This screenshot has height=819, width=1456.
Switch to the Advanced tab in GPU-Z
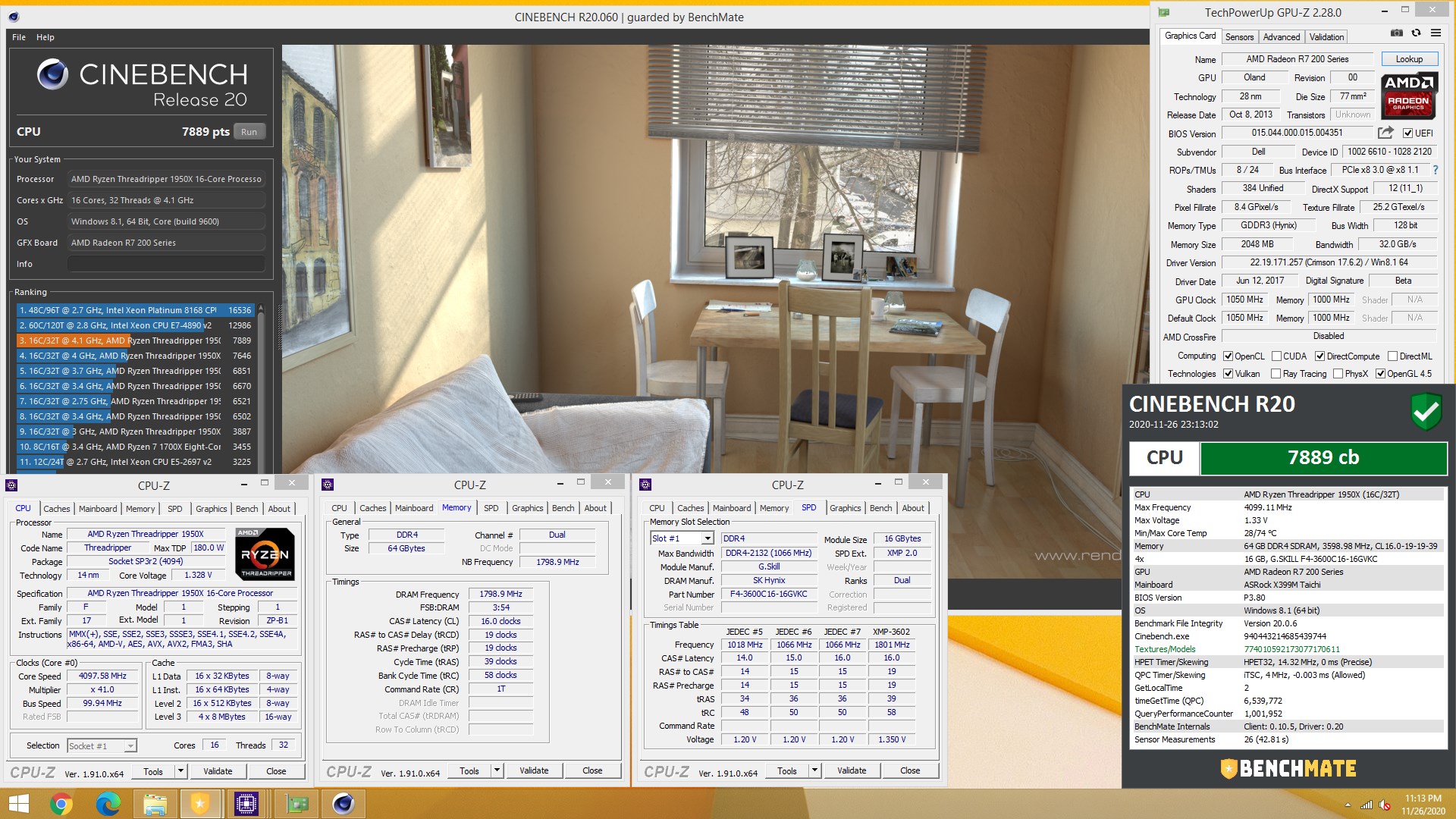coord(1282,37)
